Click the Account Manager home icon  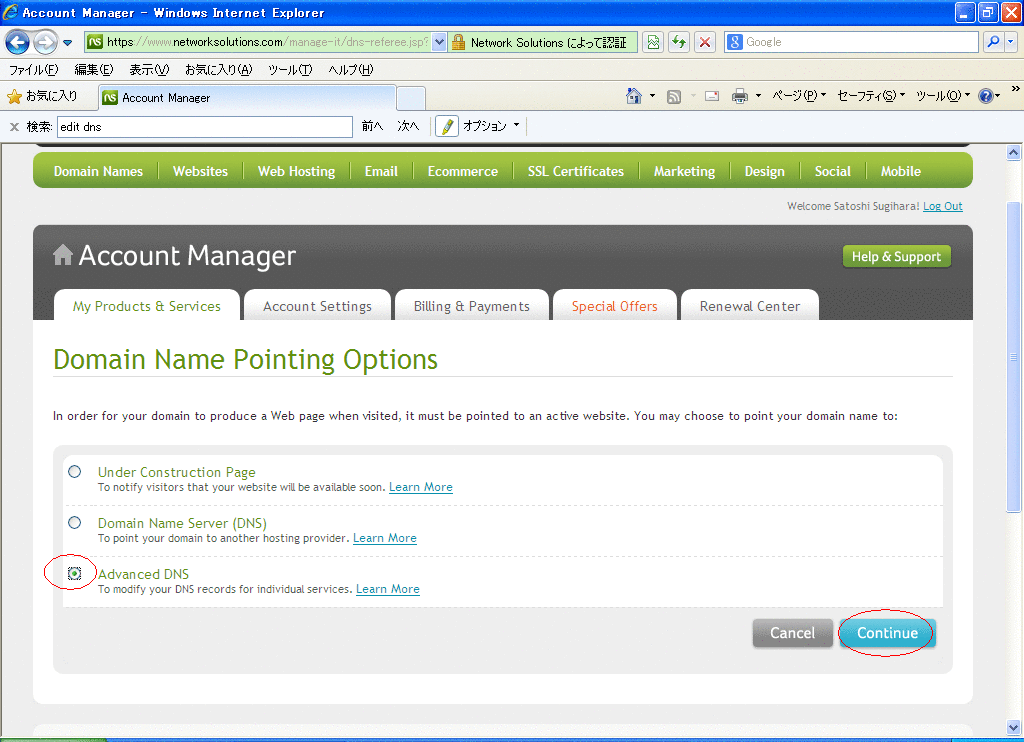click(63, 255)
